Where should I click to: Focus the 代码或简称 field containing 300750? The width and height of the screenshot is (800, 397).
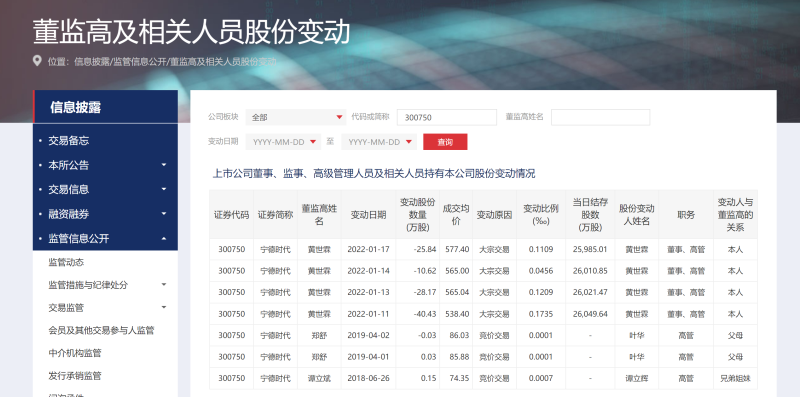[x=446, y=117]
